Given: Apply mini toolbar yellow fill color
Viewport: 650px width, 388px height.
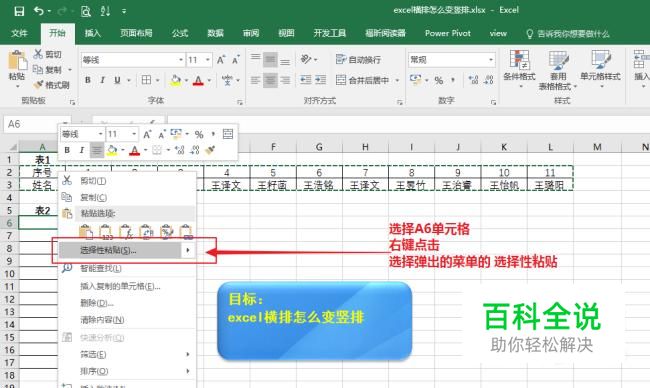Looking at the screenshot, I should 112,150.
